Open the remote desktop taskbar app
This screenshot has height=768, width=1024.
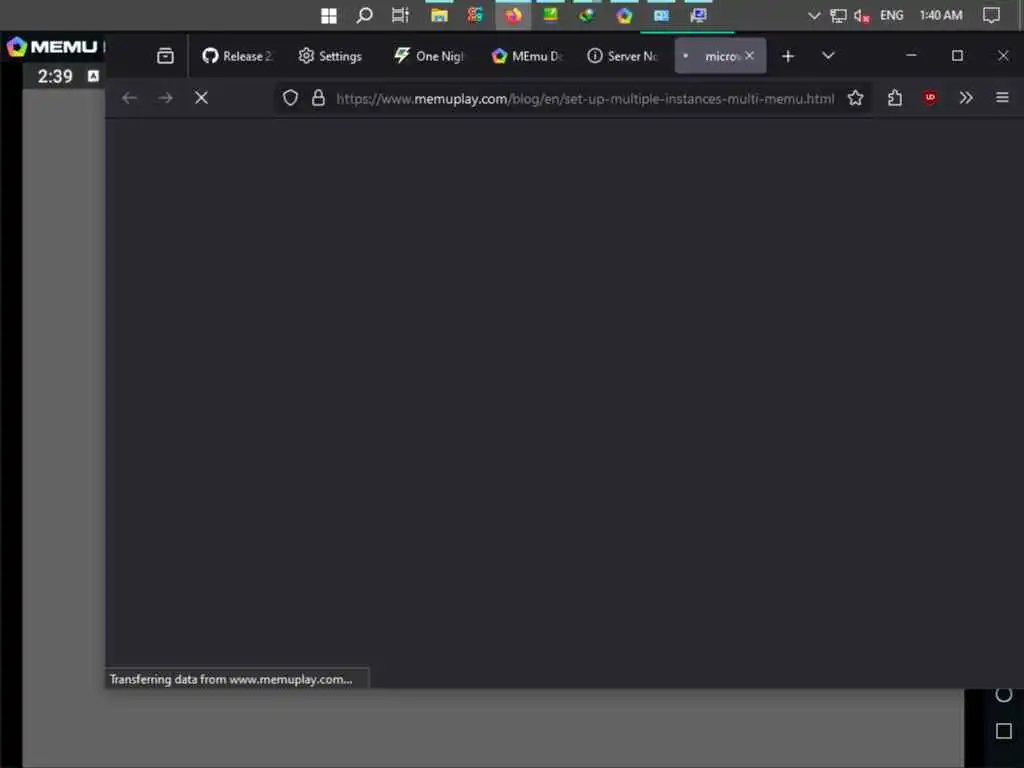pos(698,15)
